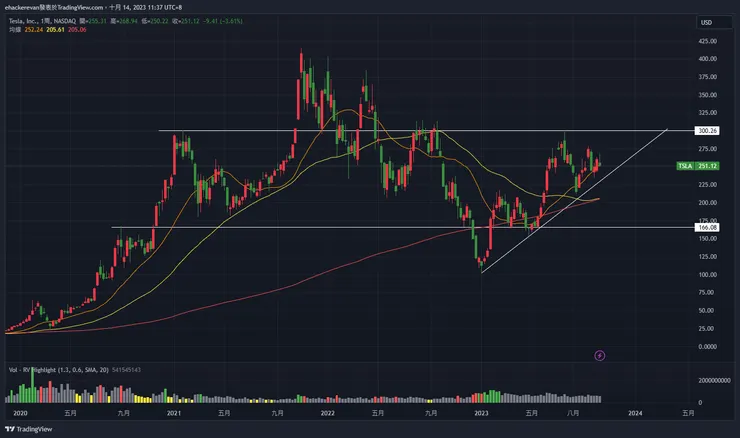Viewport: 740px width, 438px height.
Task: Click the 100.00 price axis label
Action: 707,275
